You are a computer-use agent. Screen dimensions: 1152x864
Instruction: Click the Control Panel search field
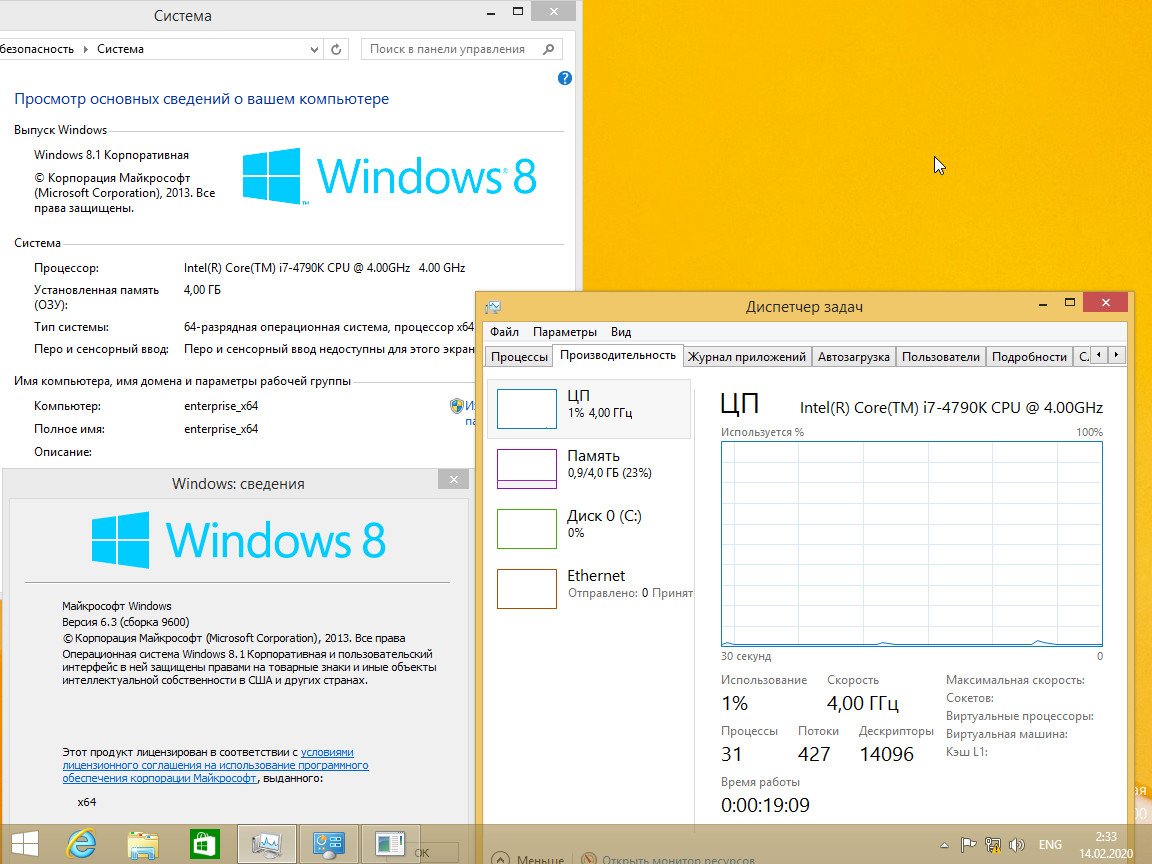pyautogui.click(x=448, y=49)
